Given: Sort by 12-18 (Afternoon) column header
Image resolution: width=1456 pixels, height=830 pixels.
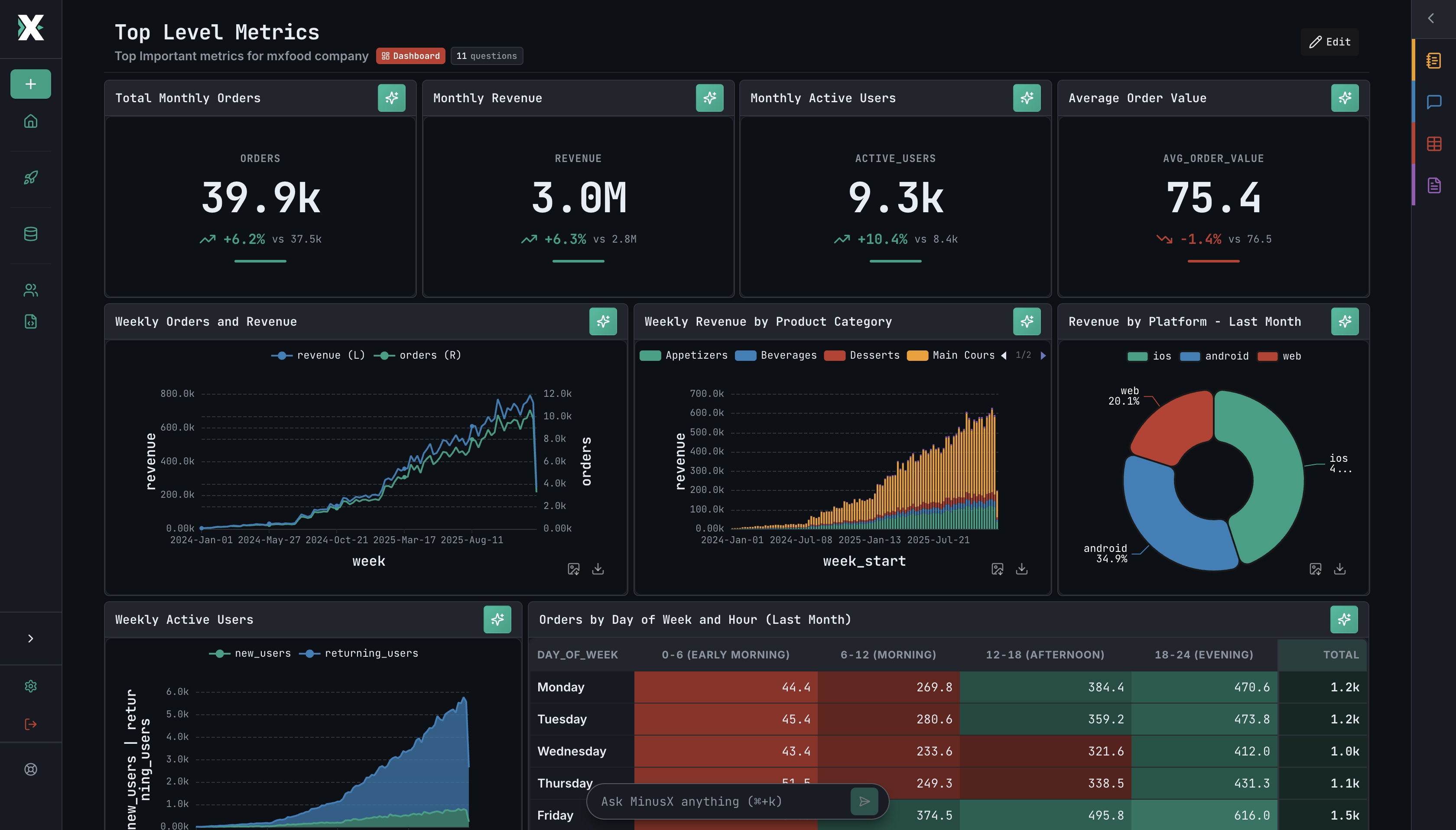Looking at the screenshot, I should 1045,655.
